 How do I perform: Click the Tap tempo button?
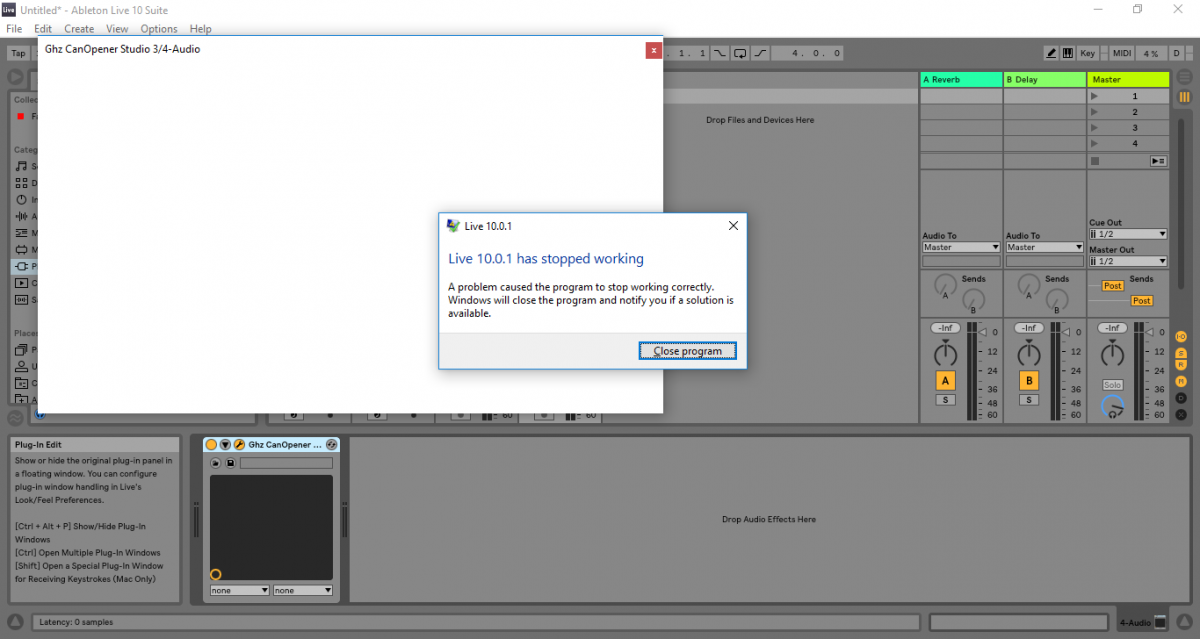(x=19, y=53)
